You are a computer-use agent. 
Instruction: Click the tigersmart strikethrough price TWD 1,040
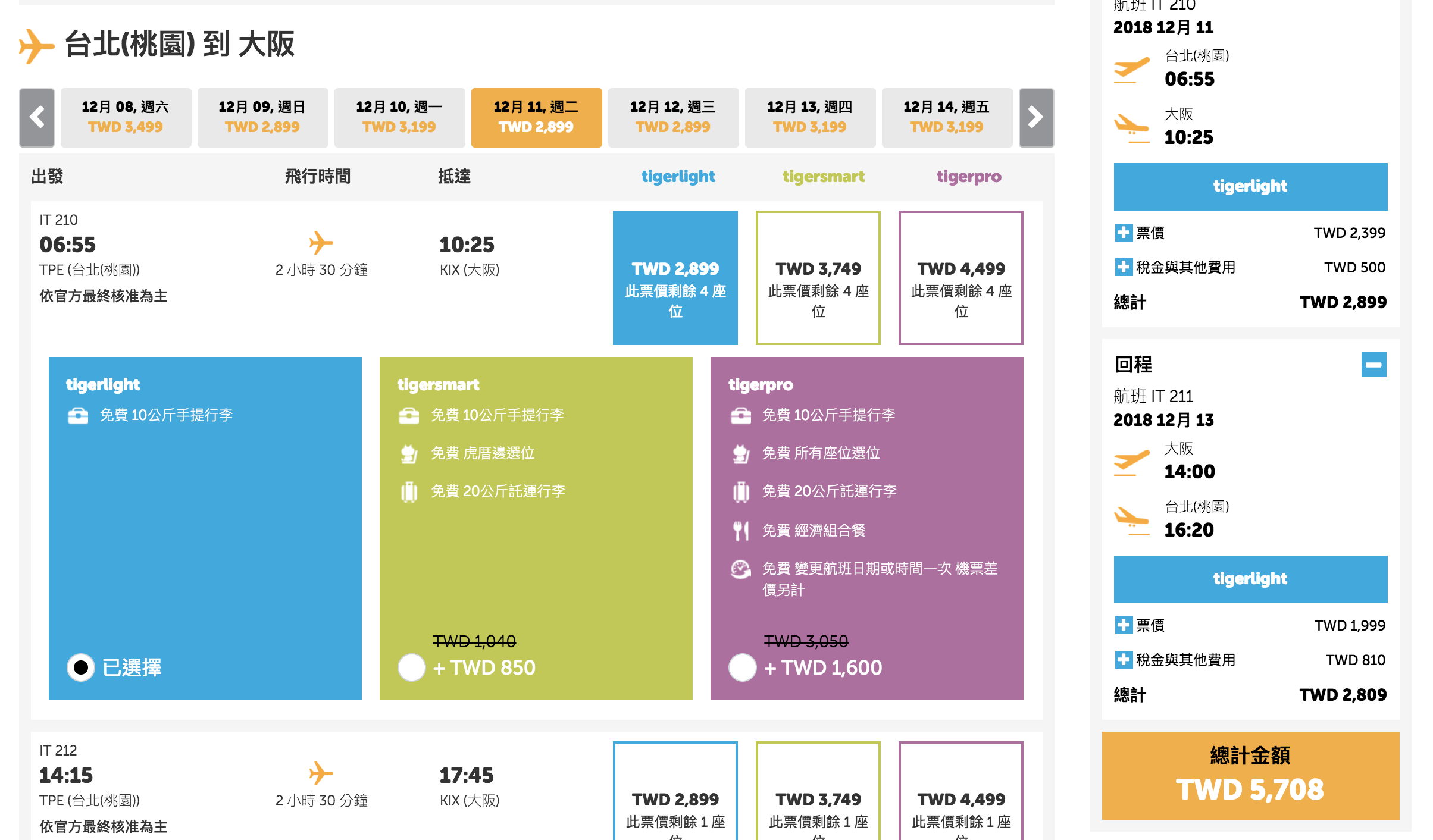point(474,641)
